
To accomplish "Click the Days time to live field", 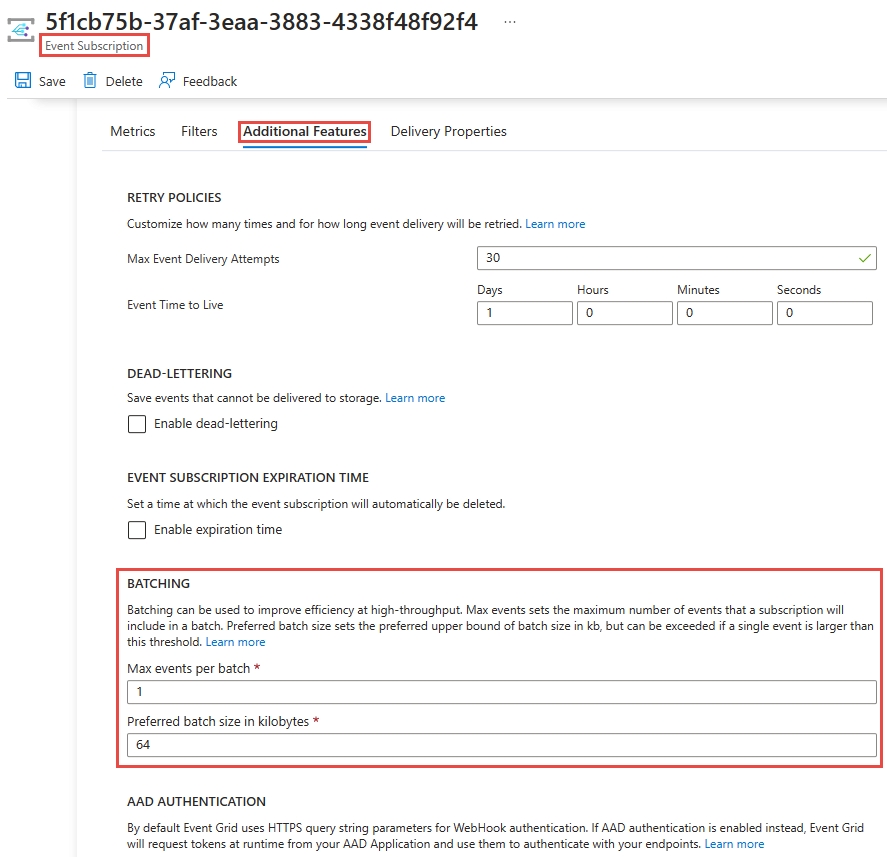I will (525, 313).
